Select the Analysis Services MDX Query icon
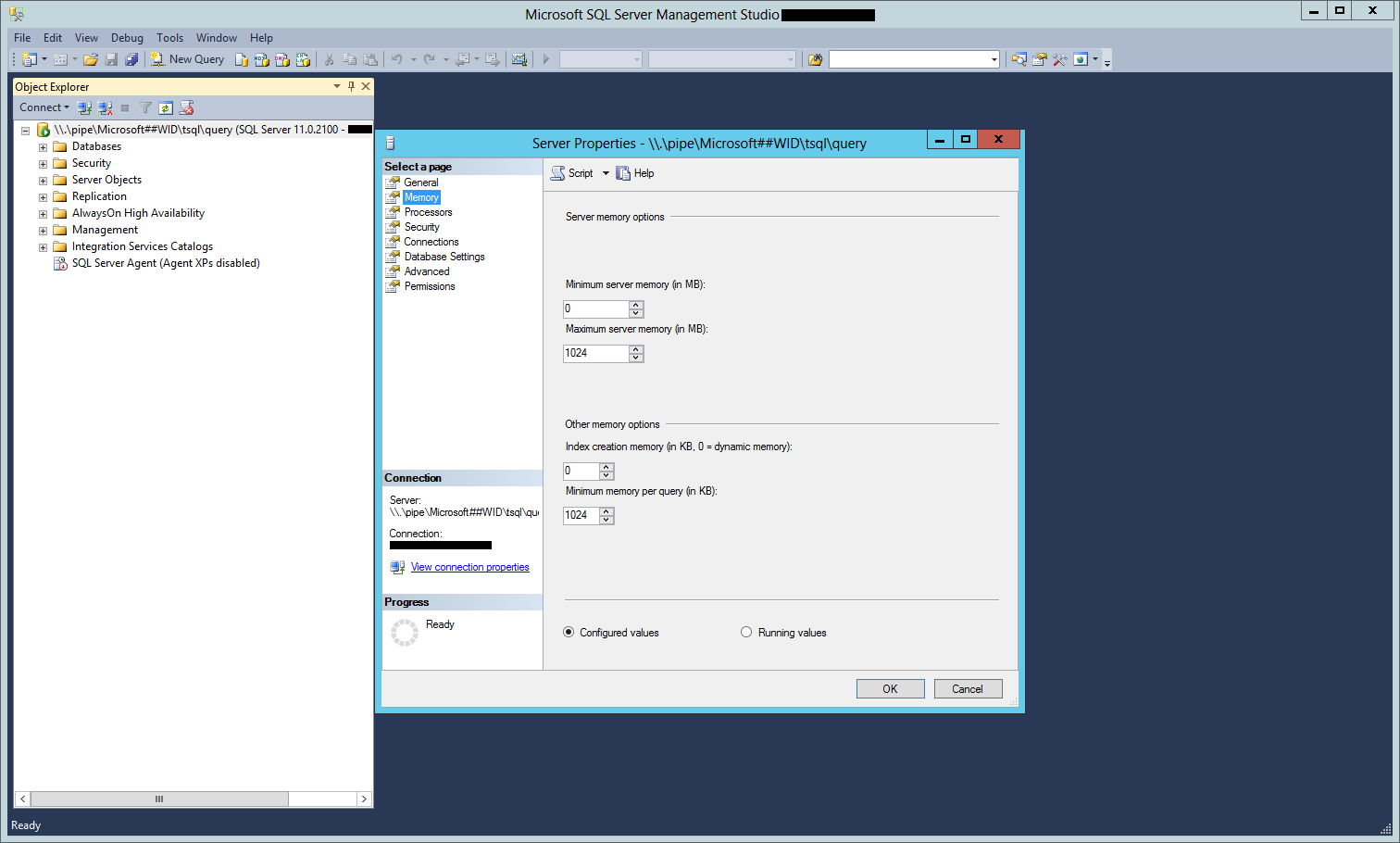Image resolution: width=1400 pixels, height=843 pixels. click(262, 58)
